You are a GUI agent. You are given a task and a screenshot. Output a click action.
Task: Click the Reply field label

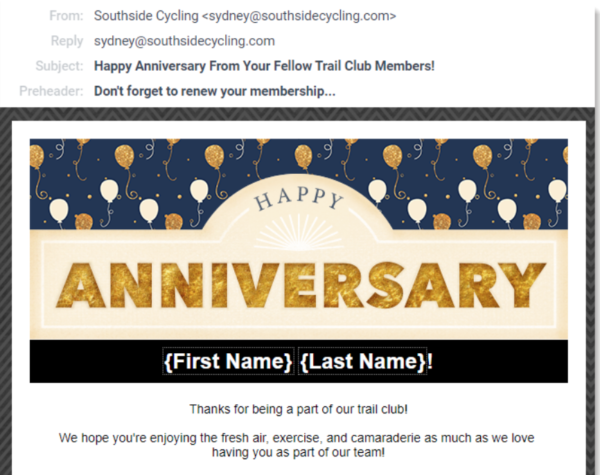tap(67, 41)
